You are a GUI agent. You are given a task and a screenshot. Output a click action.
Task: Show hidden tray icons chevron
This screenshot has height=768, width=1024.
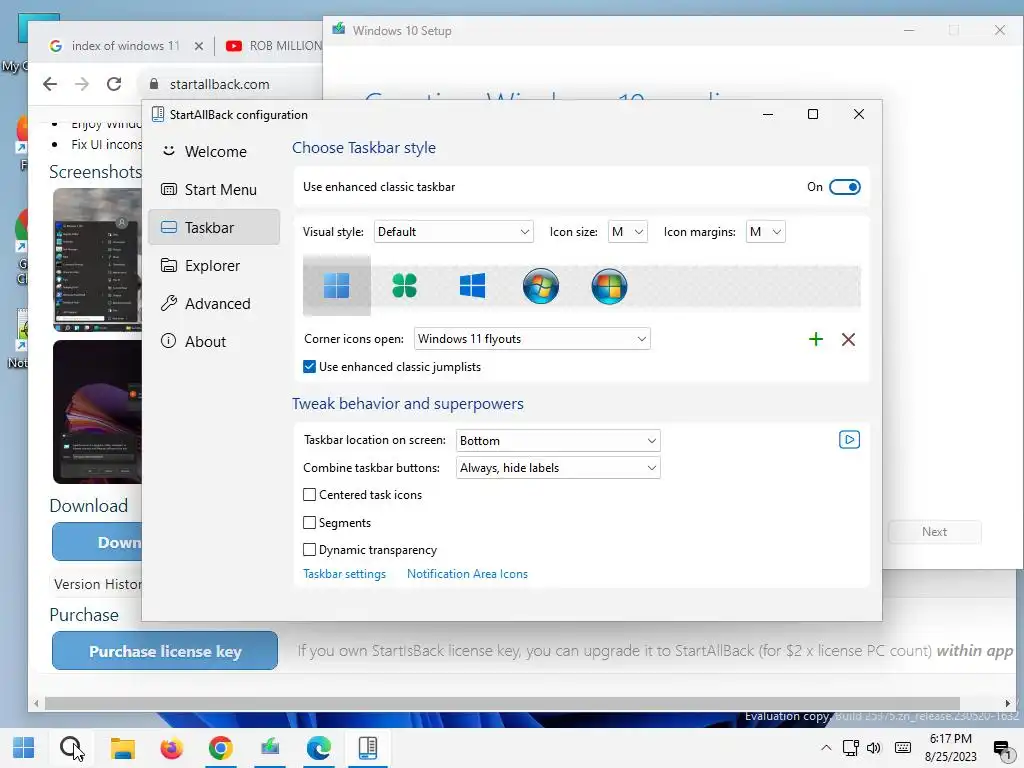826,748
